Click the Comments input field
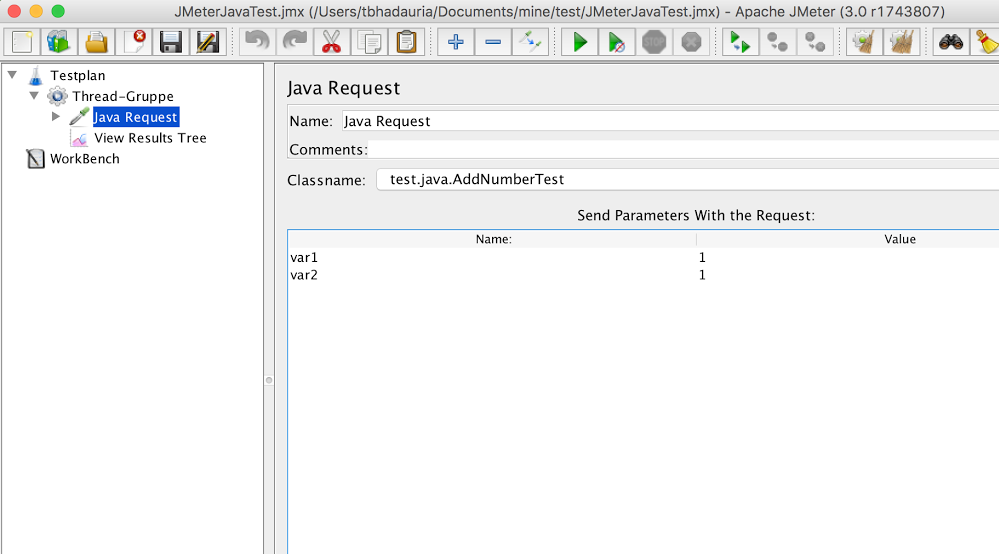Screen dimensions: 999x554 click(x=683, y=150)
